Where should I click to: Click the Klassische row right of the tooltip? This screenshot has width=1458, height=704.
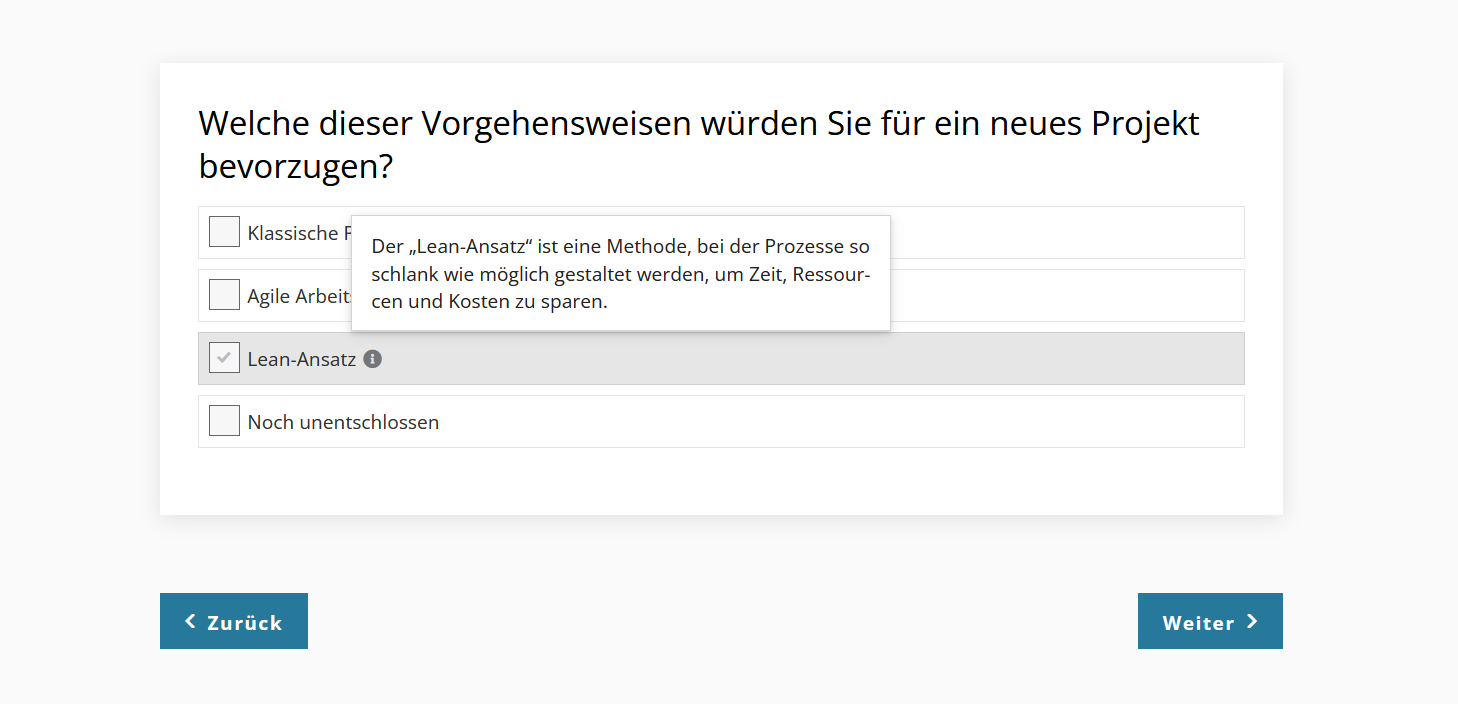click(1060, 233)
